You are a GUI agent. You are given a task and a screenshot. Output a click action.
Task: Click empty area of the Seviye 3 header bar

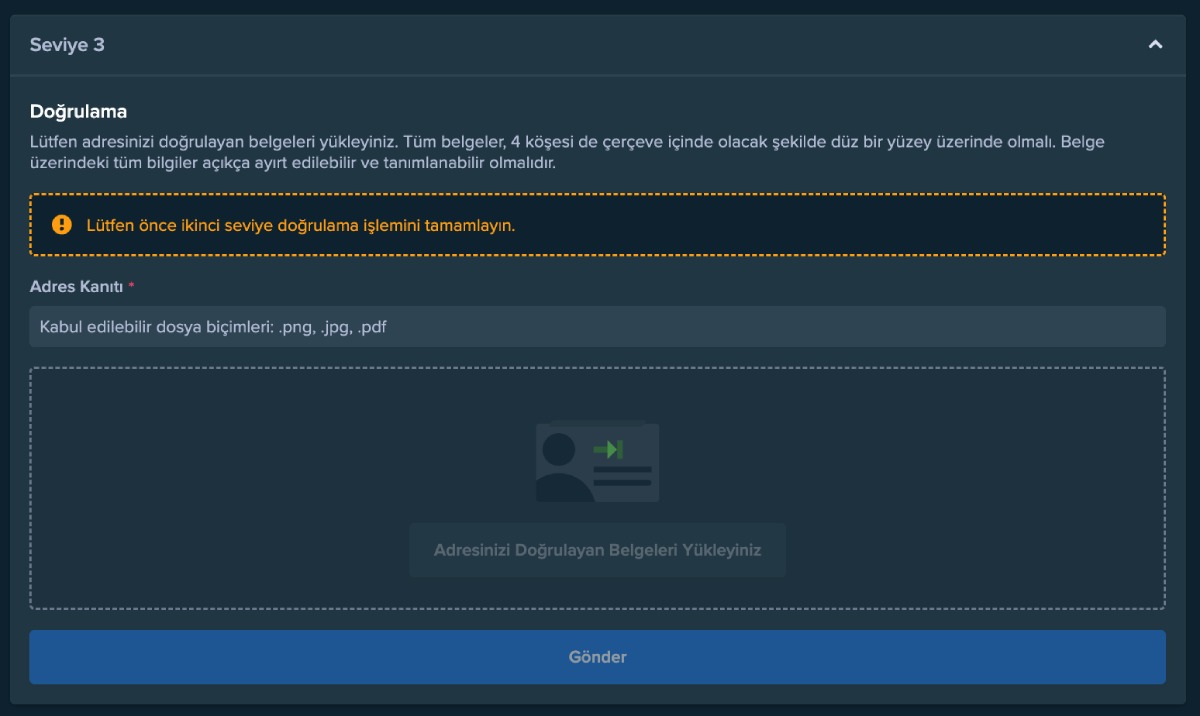600,45
